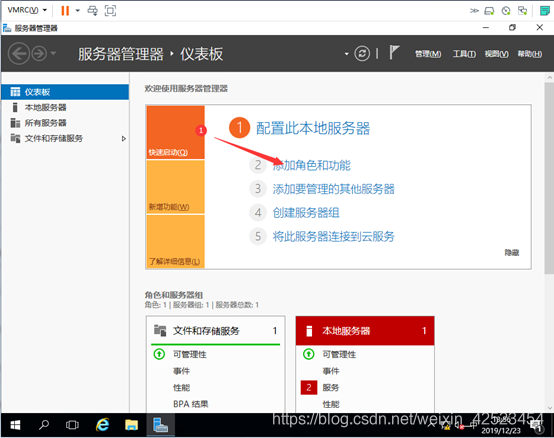This screenshot has height=438, width=554.
Task: Click 服务 alert row in 本地服务器 tile
Action: [x=331, y=387]
